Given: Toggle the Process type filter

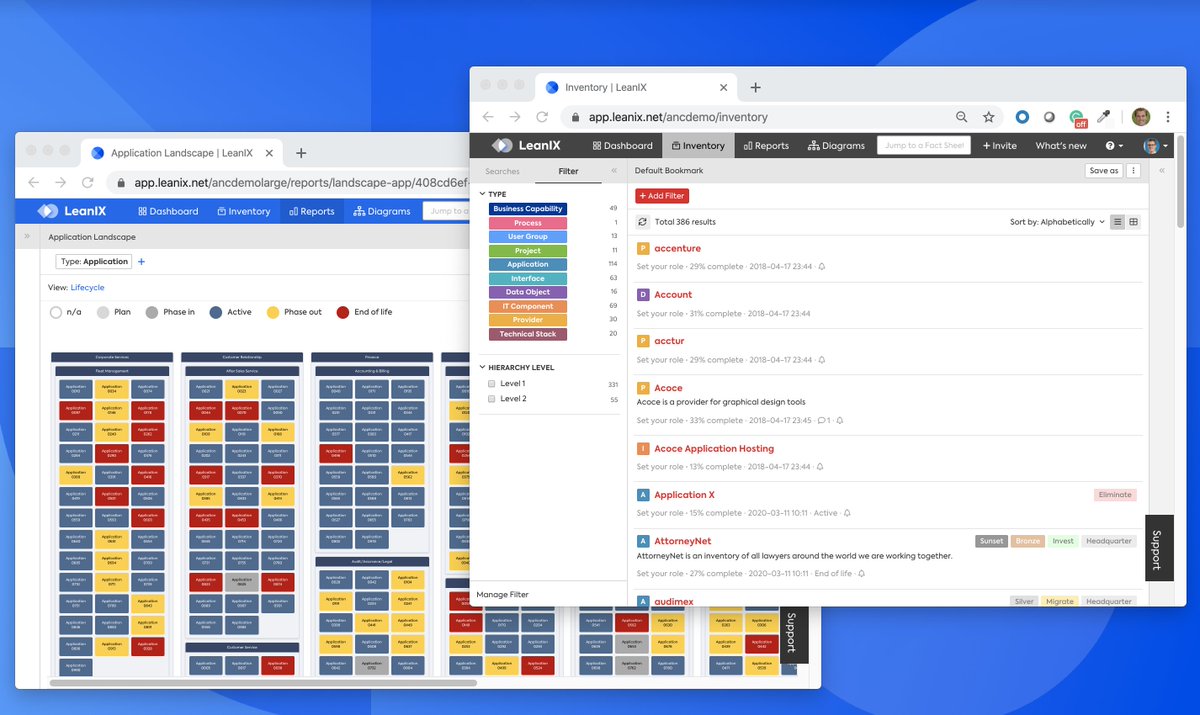Looking at the screenshot, I should point(528,223).
